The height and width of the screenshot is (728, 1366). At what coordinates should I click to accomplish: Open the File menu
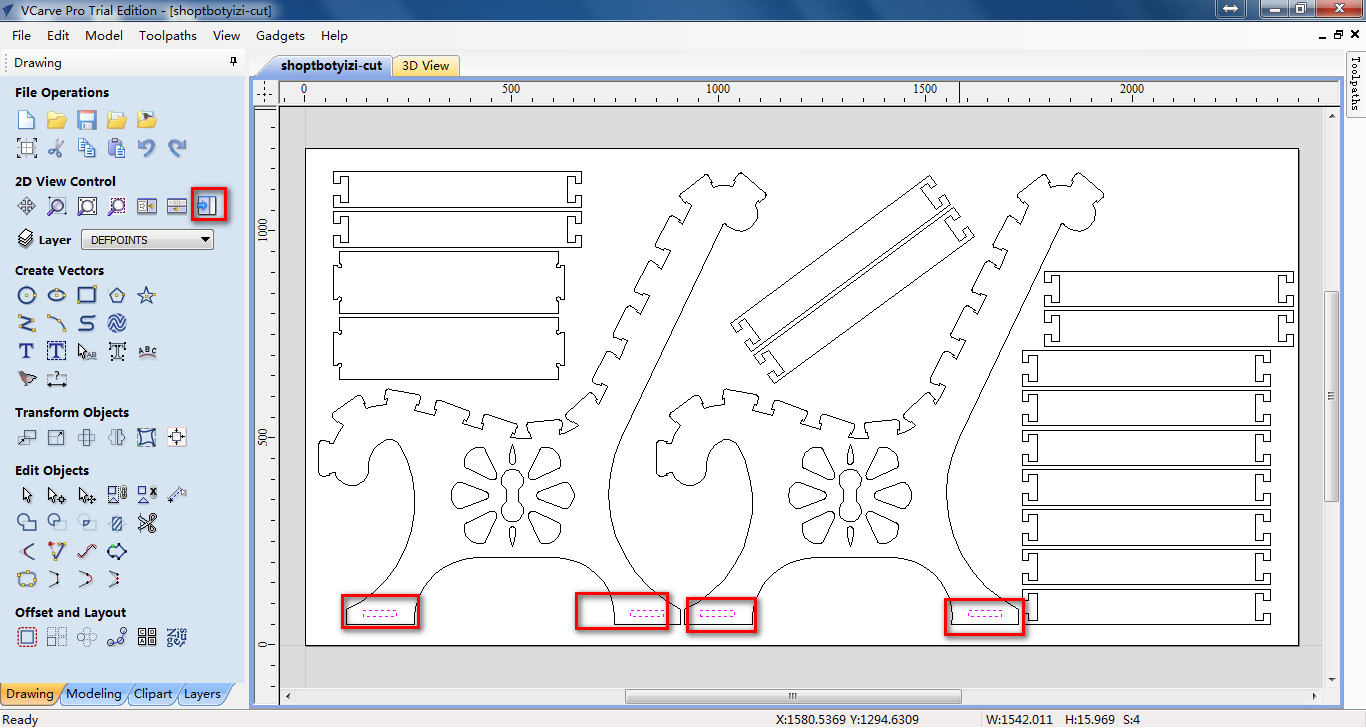(21, 35)
